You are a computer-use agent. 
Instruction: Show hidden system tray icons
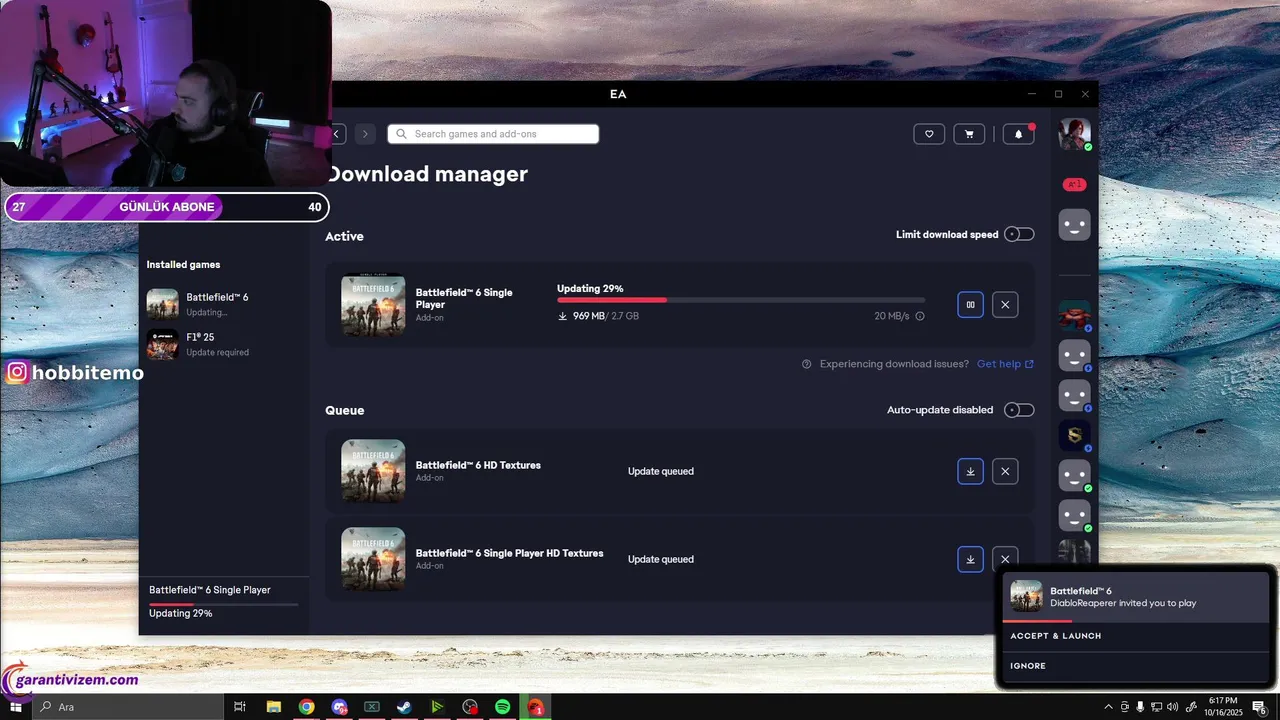[1108, 707]
